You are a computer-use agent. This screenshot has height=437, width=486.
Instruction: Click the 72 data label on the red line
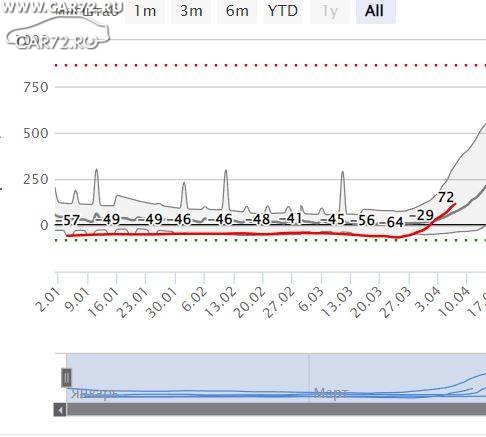click(x=446, y=197)
